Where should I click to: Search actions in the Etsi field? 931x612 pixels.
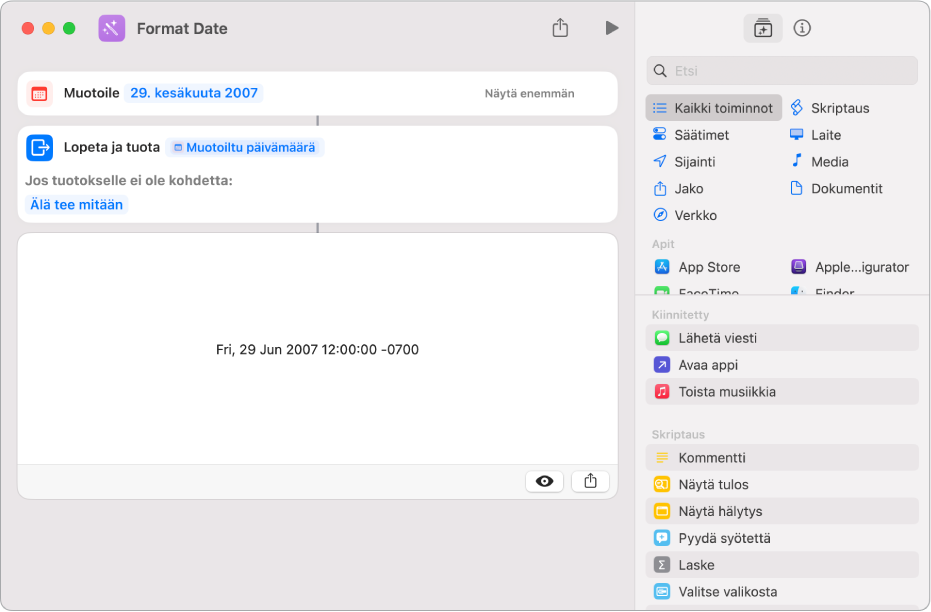point(782,71)
